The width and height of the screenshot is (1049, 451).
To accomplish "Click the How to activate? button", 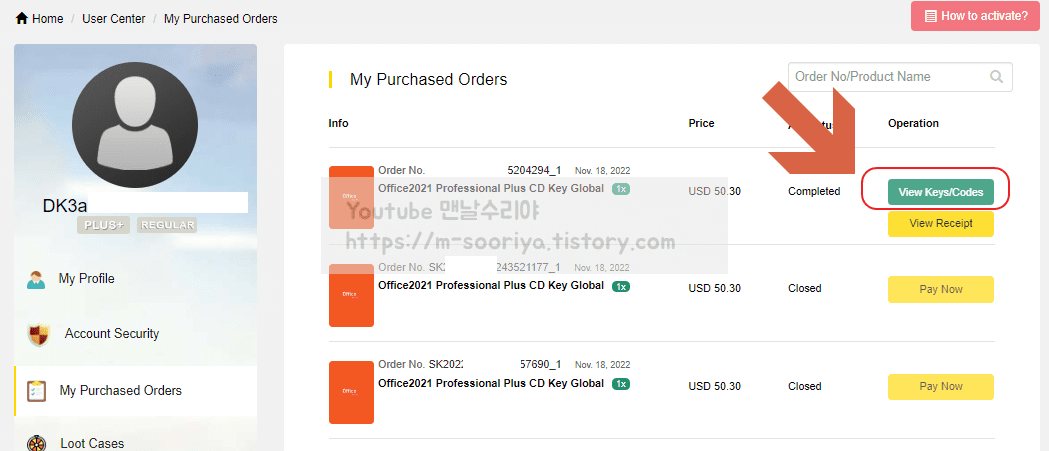I will point(976,16).
